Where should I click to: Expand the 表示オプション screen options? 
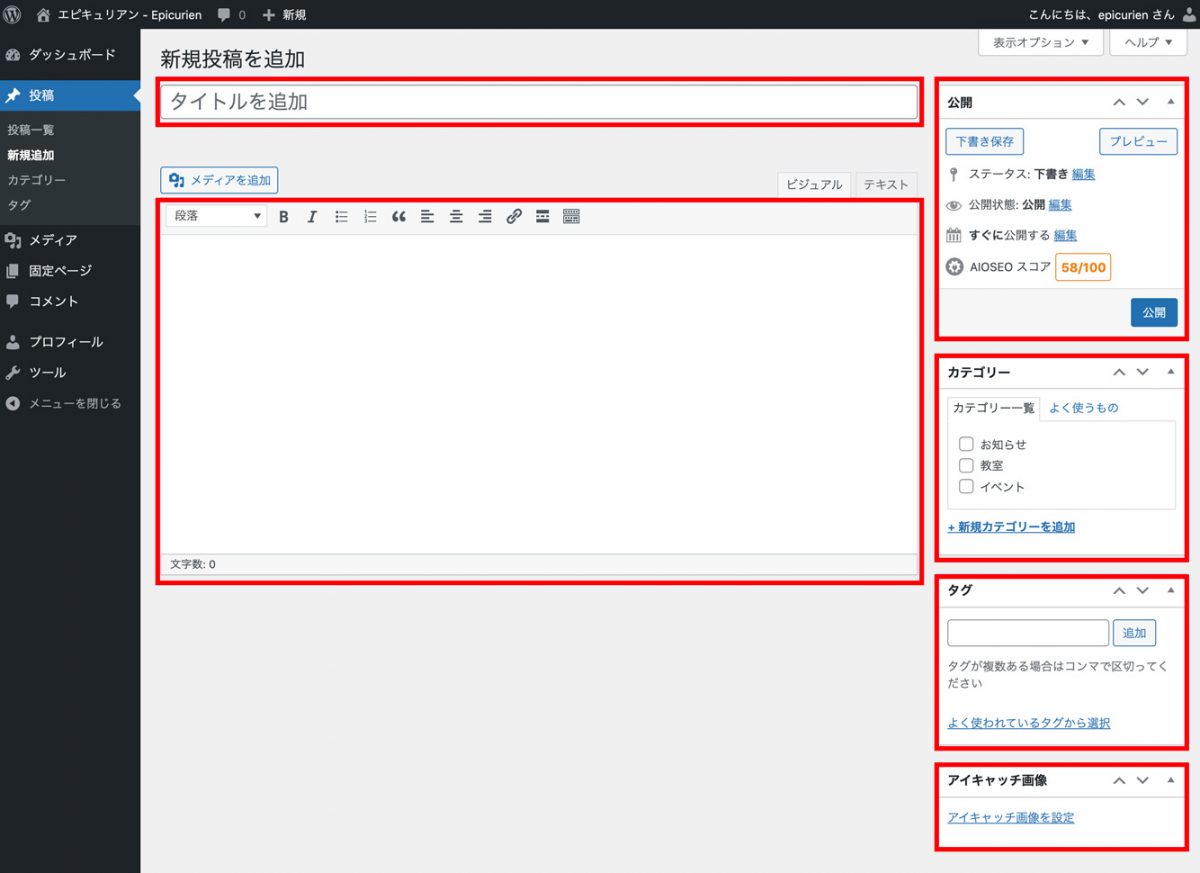pos(1040,43)
